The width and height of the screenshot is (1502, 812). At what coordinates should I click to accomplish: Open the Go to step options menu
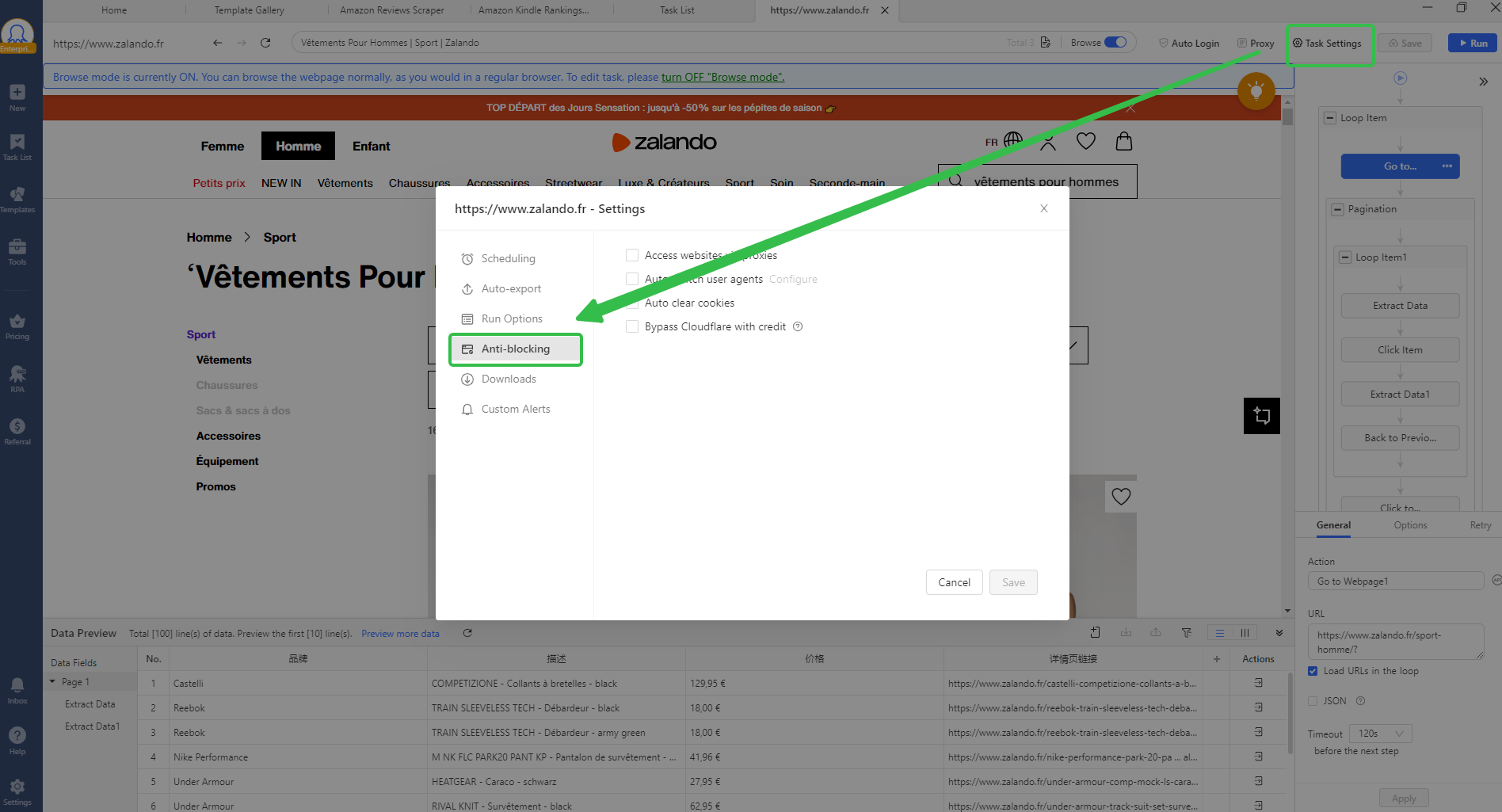point(1447,166)
